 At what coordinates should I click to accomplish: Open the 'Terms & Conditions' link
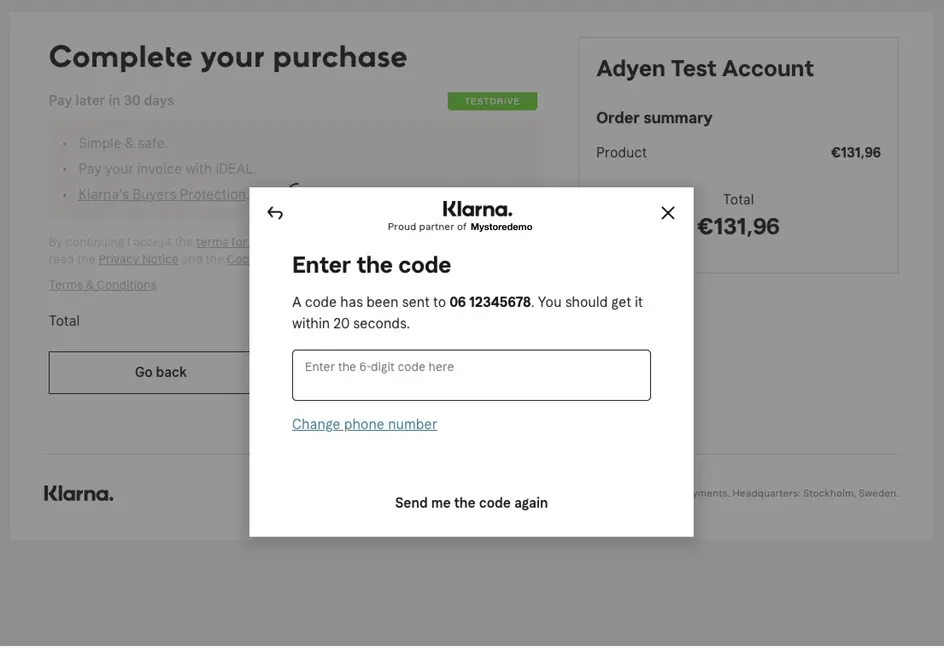click(102, 284)
